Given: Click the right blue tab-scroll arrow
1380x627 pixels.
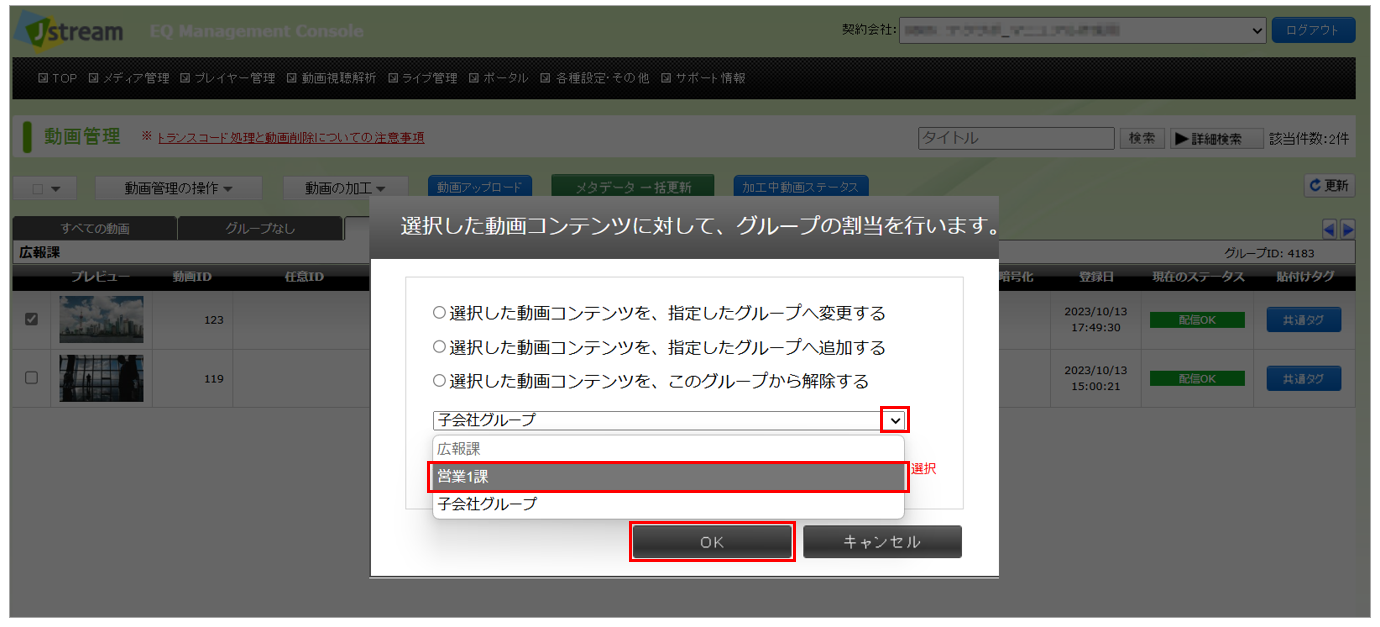Looking at the screenshot, I should 1347,229.
